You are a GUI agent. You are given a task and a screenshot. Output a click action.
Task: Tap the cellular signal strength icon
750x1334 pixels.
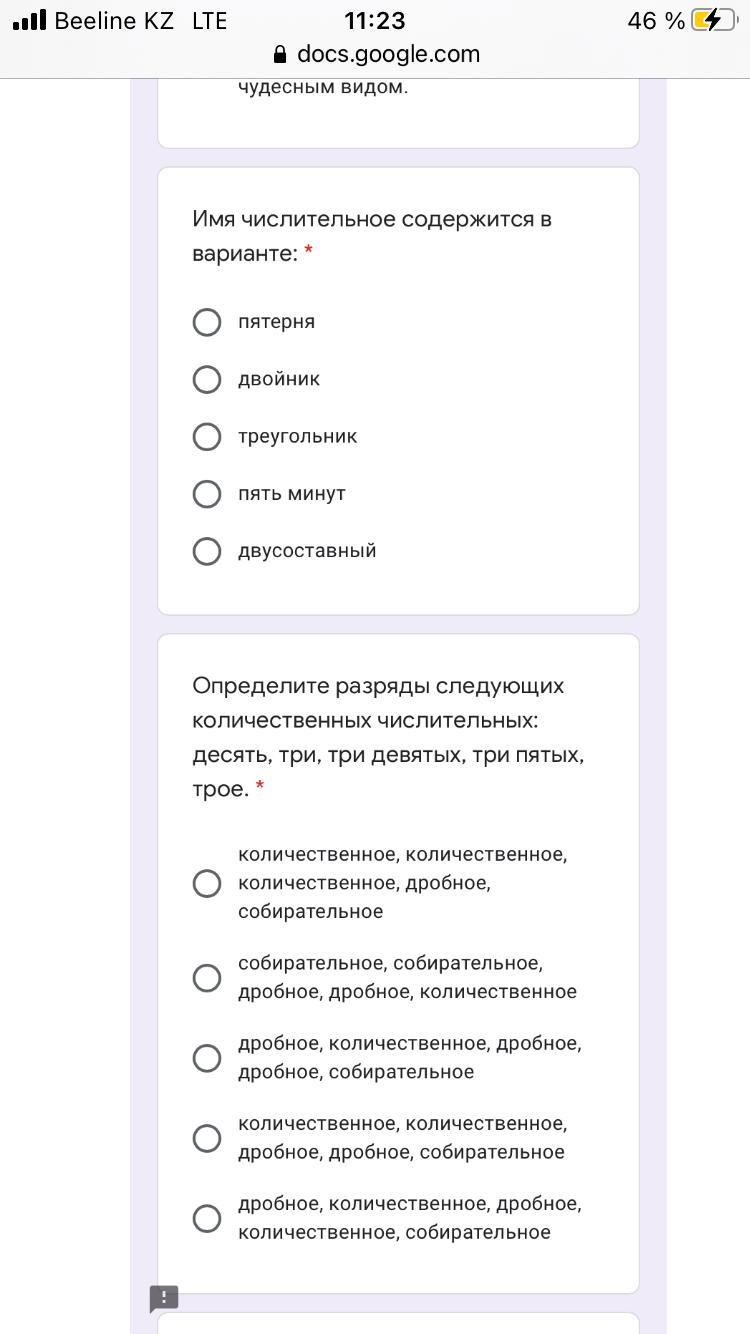pos(30,20)
